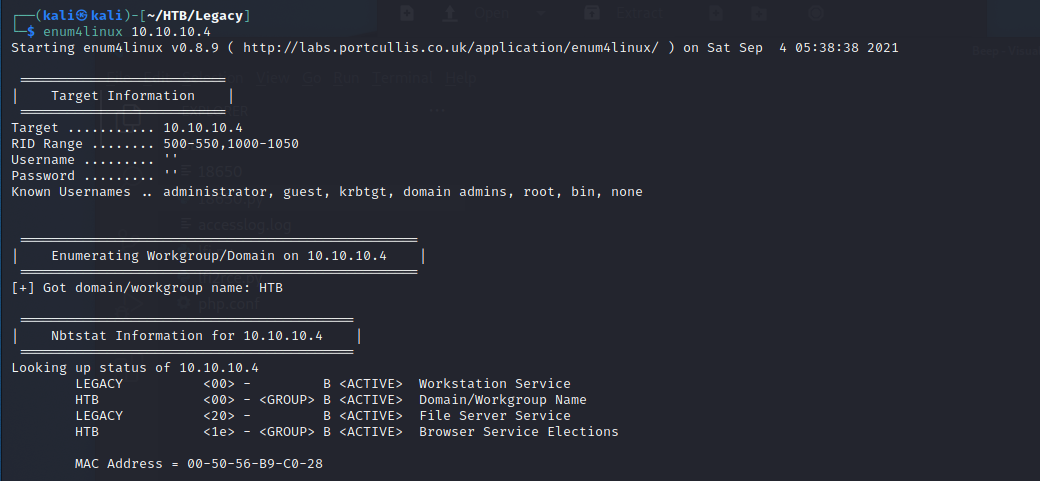The image size is (1040, 481).
Task: Click the Explorer more actions ellipsis
Action: click(x=437, y=110)
